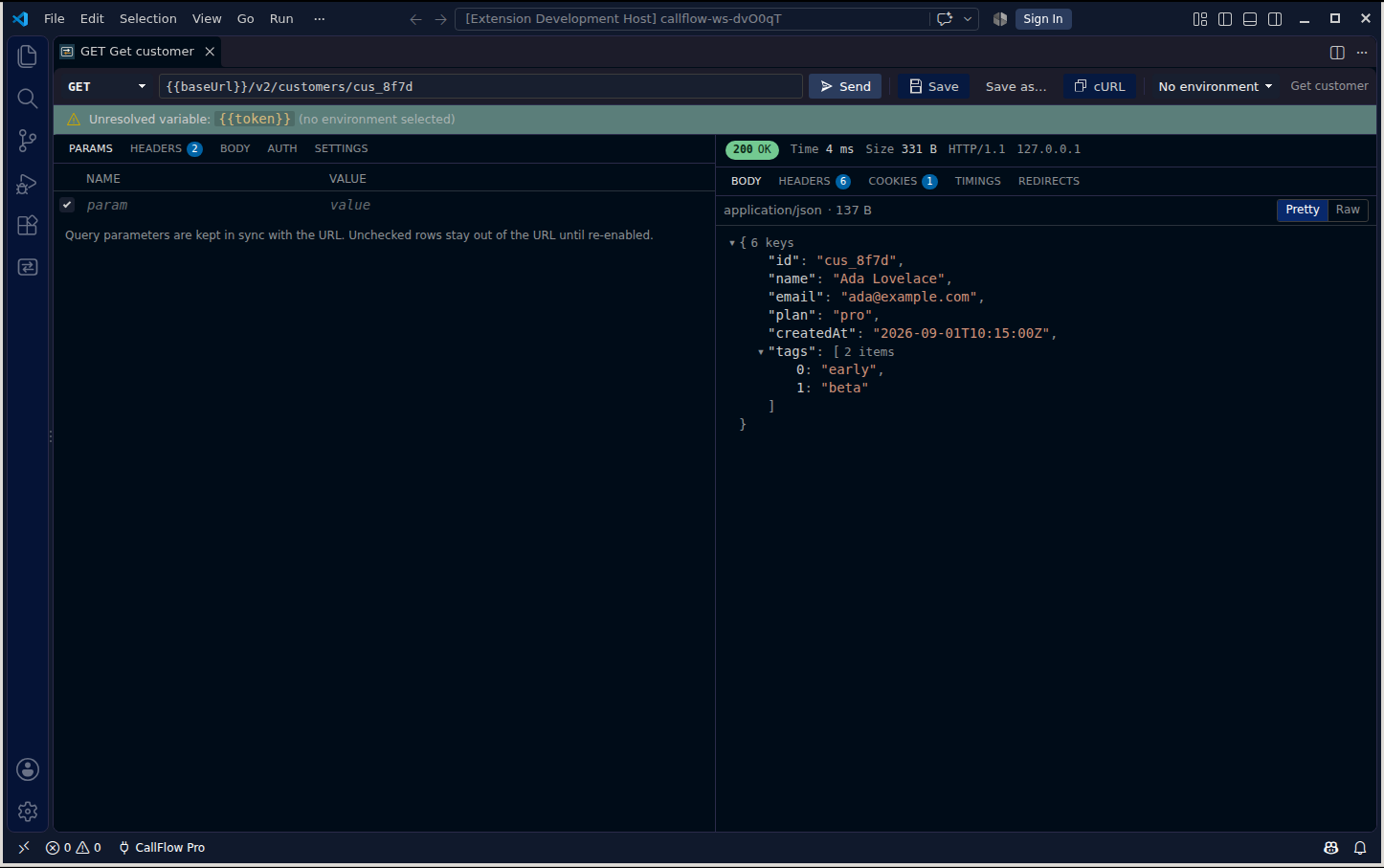Toggle the bottom panel
The width and height of the screenshot is (1384, 868).
(x=1250, y=19)
